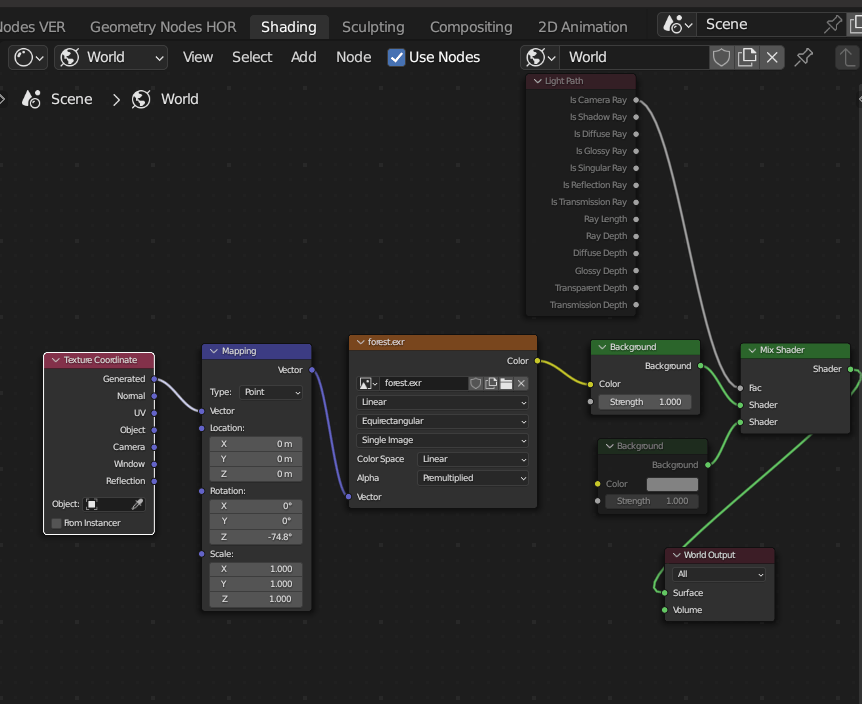Screen dimensions: 862x704
Task: Click the Generated output socket
Action: [x=154, y=379]
